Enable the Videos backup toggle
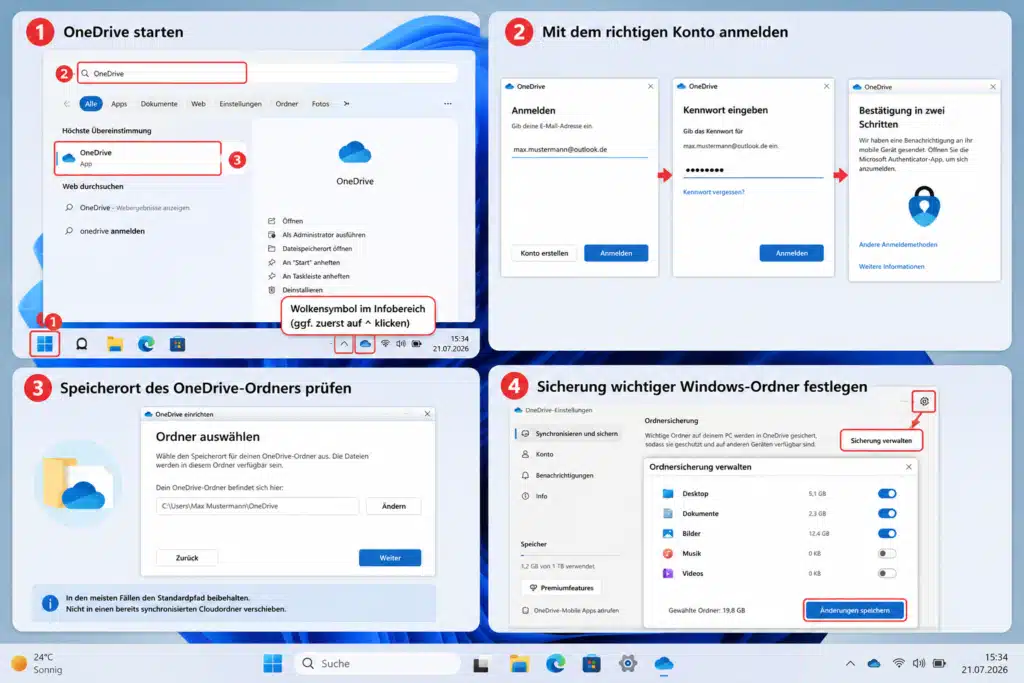This screenshot has width=1024, height=683. coord(887,573)
